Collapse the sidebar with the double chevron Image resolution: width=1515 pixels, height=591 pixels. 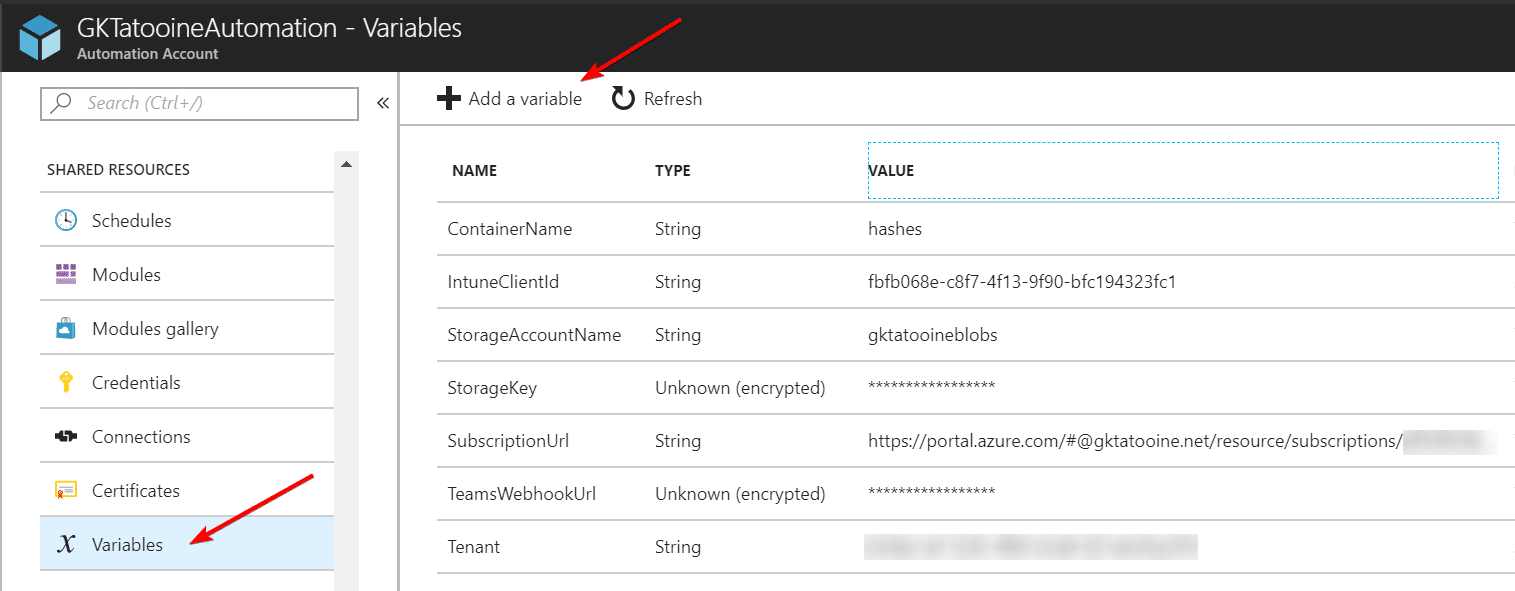[382, 103]
